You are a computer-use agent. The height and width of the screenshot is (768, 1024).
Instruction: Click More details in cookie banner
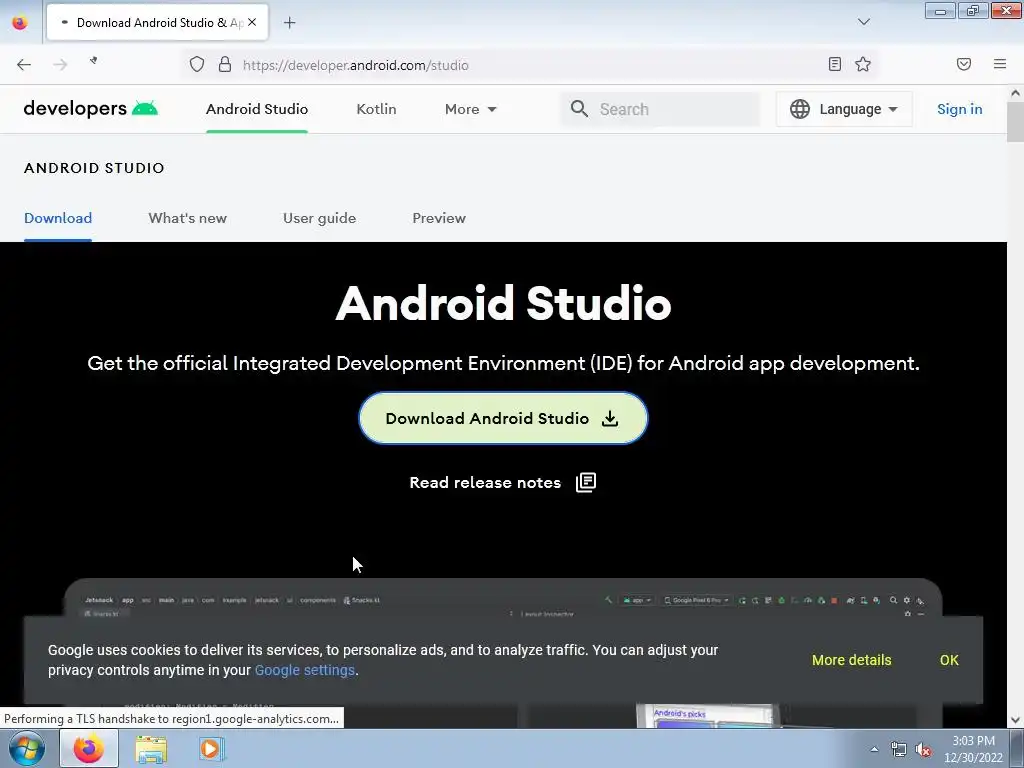[852, 660]
